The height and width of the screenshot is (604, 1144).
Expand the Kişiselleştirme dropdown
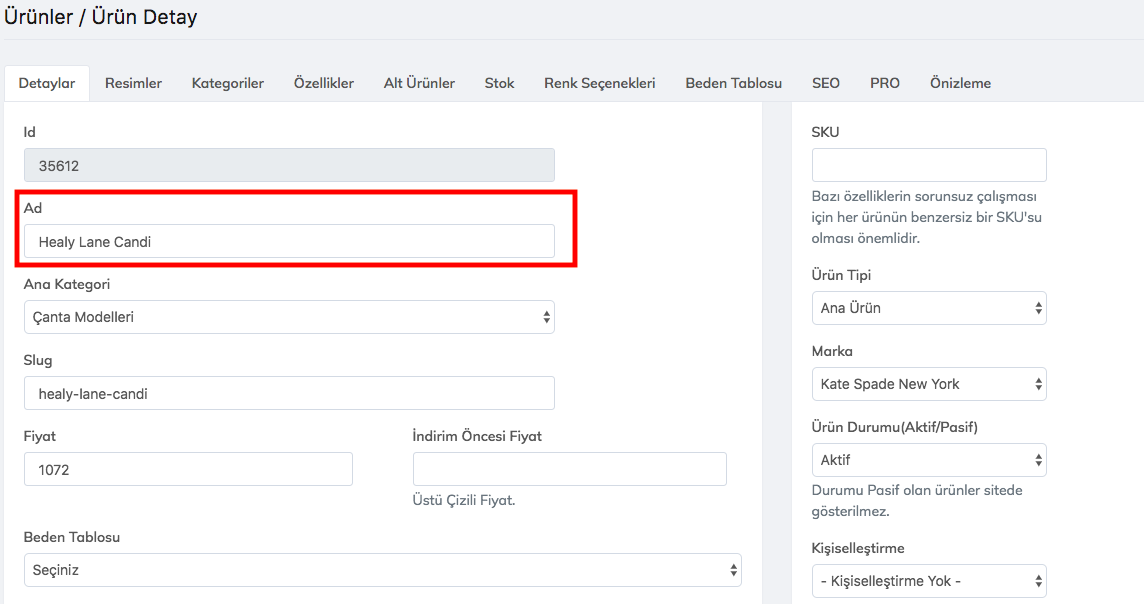pos(928,581)
